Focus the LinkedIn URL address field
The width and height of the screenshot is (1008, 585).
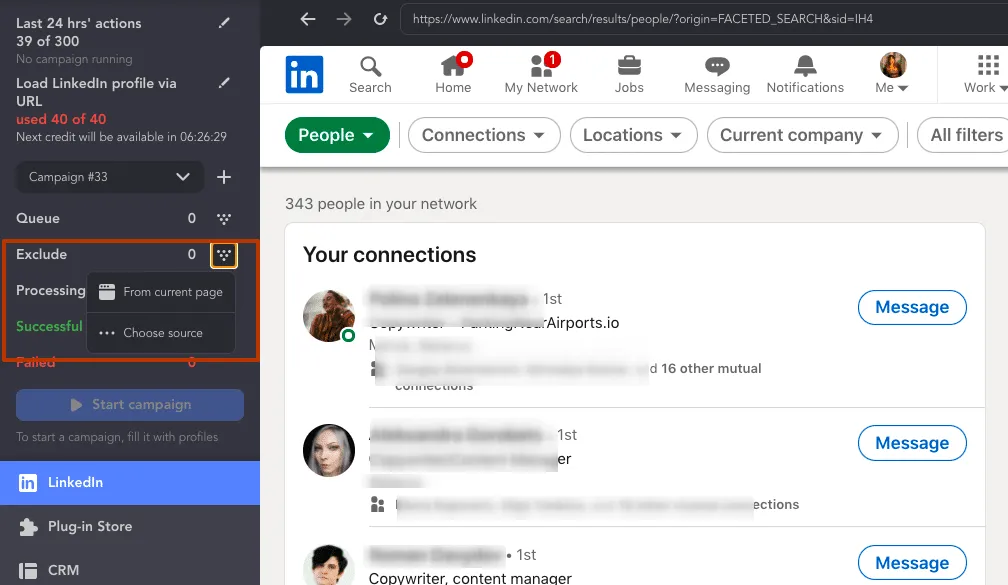704,19
